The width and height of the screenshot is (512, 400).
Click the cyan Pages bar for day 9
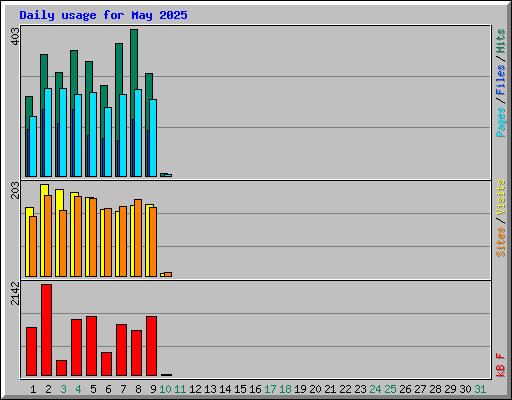coord(153,138)
